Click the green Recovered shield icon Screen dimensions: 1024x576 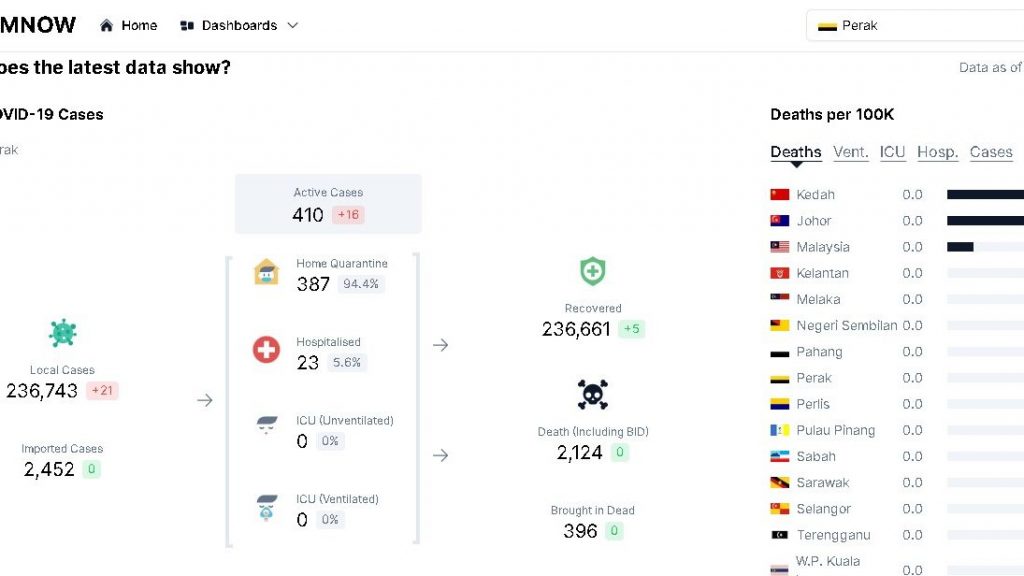coord(593,271)
